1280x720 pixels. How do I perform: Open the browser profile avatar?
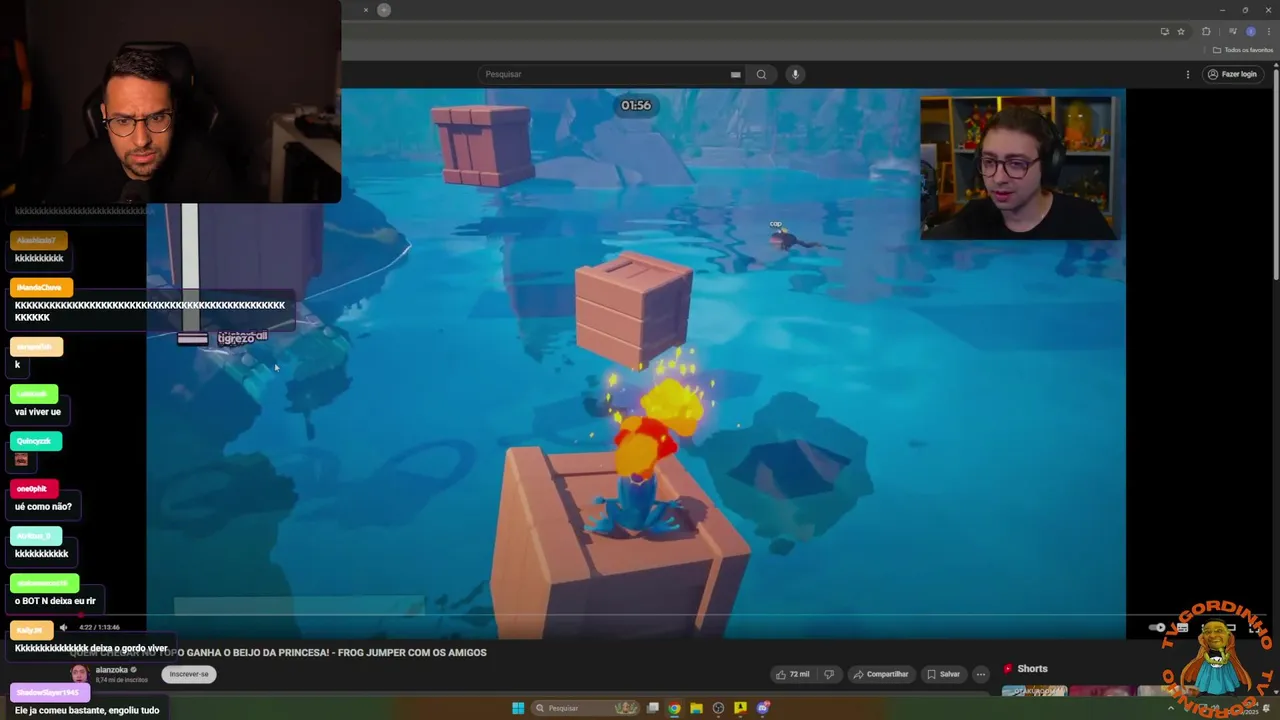pos(1251,31)
